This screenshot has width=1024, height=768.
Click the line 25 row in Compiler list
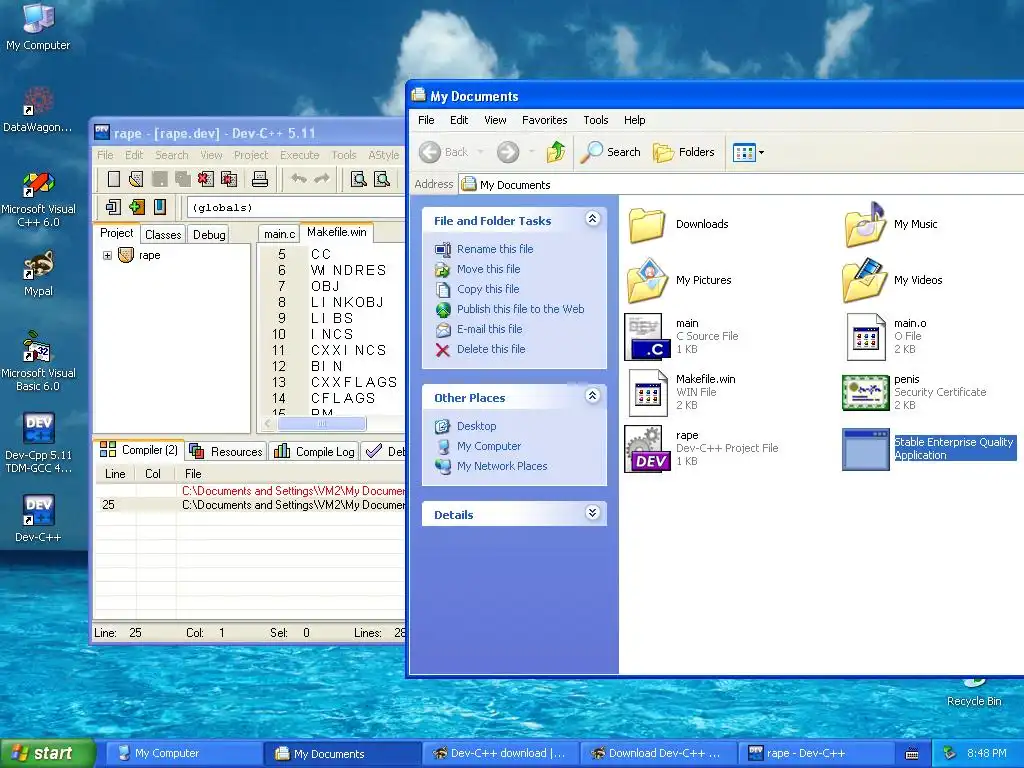point(250,505)
